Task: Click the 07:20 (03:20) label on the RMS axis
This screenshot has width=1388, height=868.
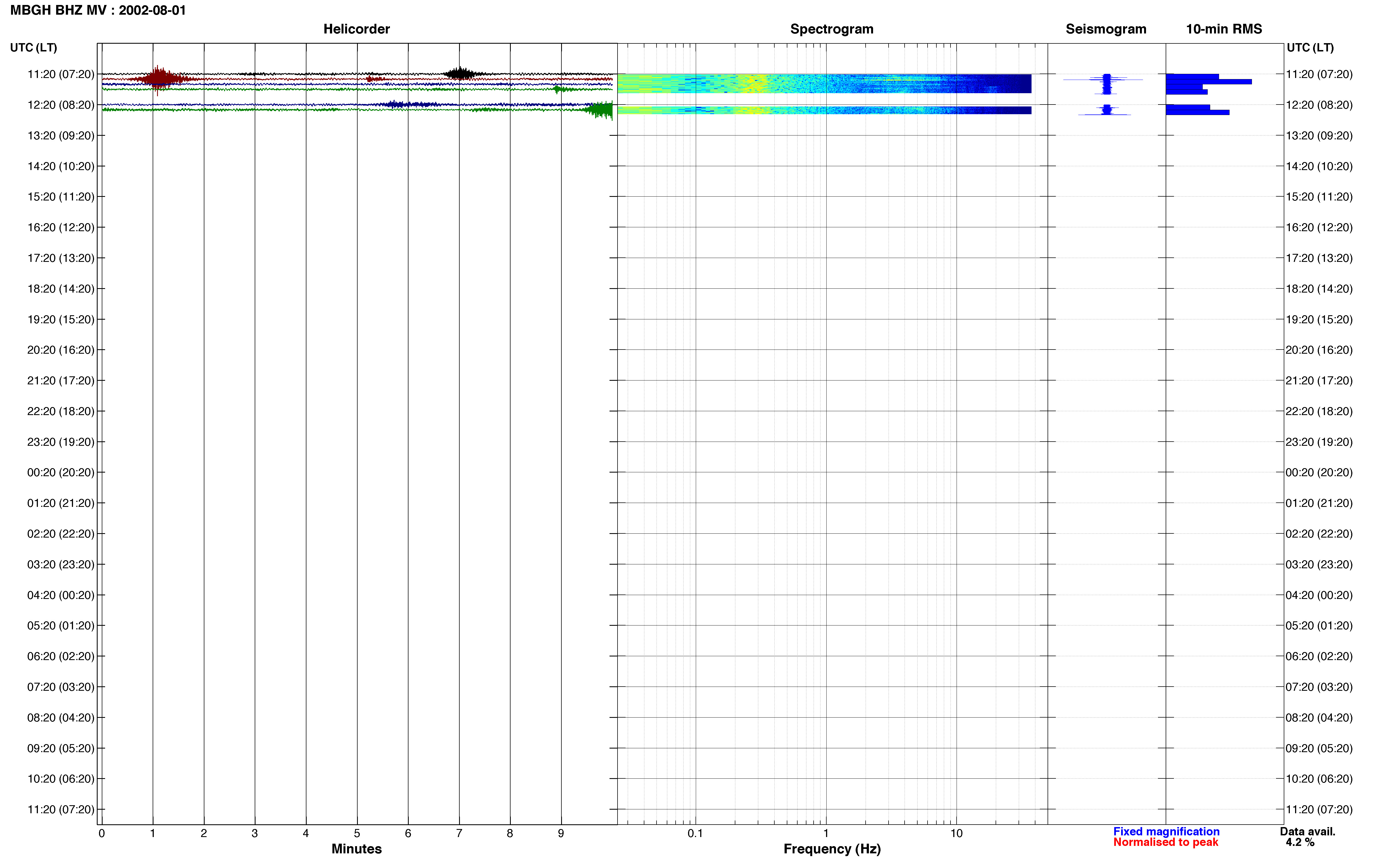Action: point(1319,687)
